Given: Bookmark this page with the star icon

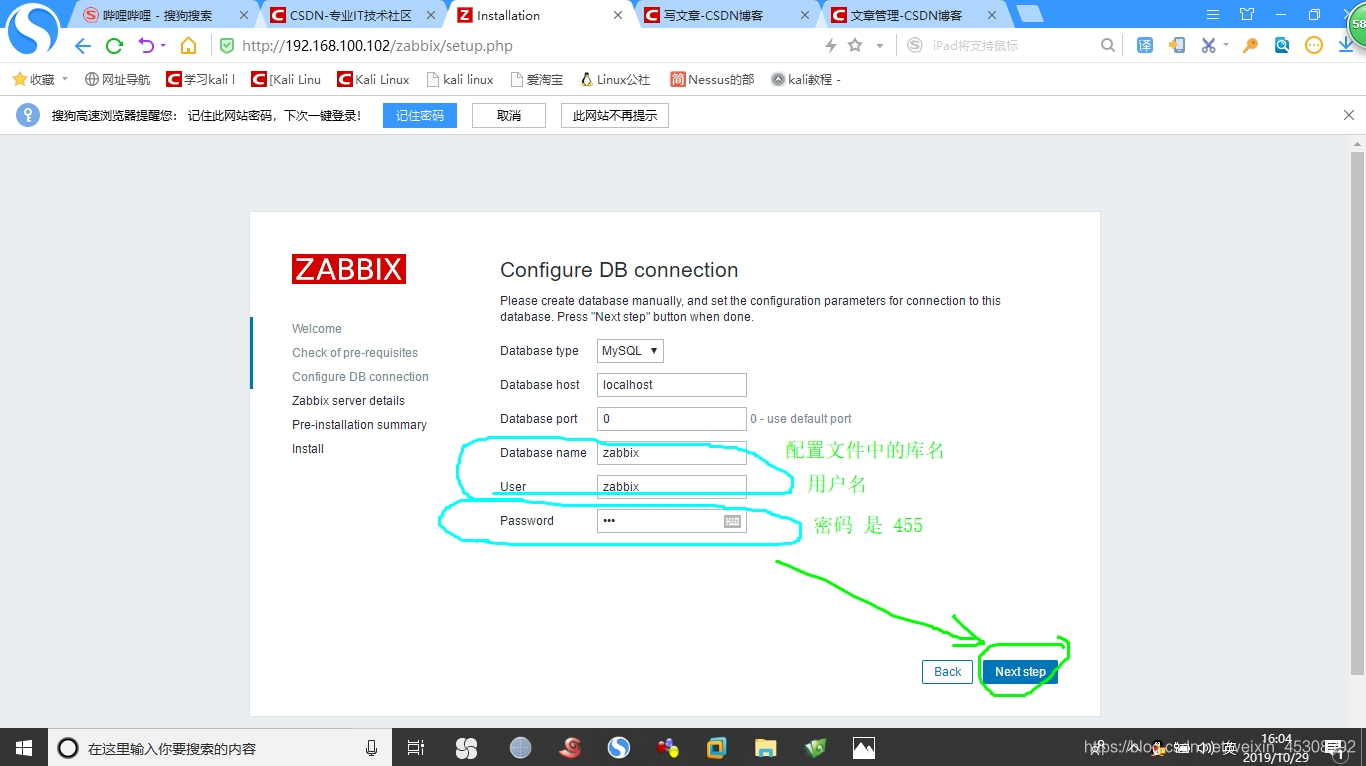Looking at the screenshot, I should point(855,46).
